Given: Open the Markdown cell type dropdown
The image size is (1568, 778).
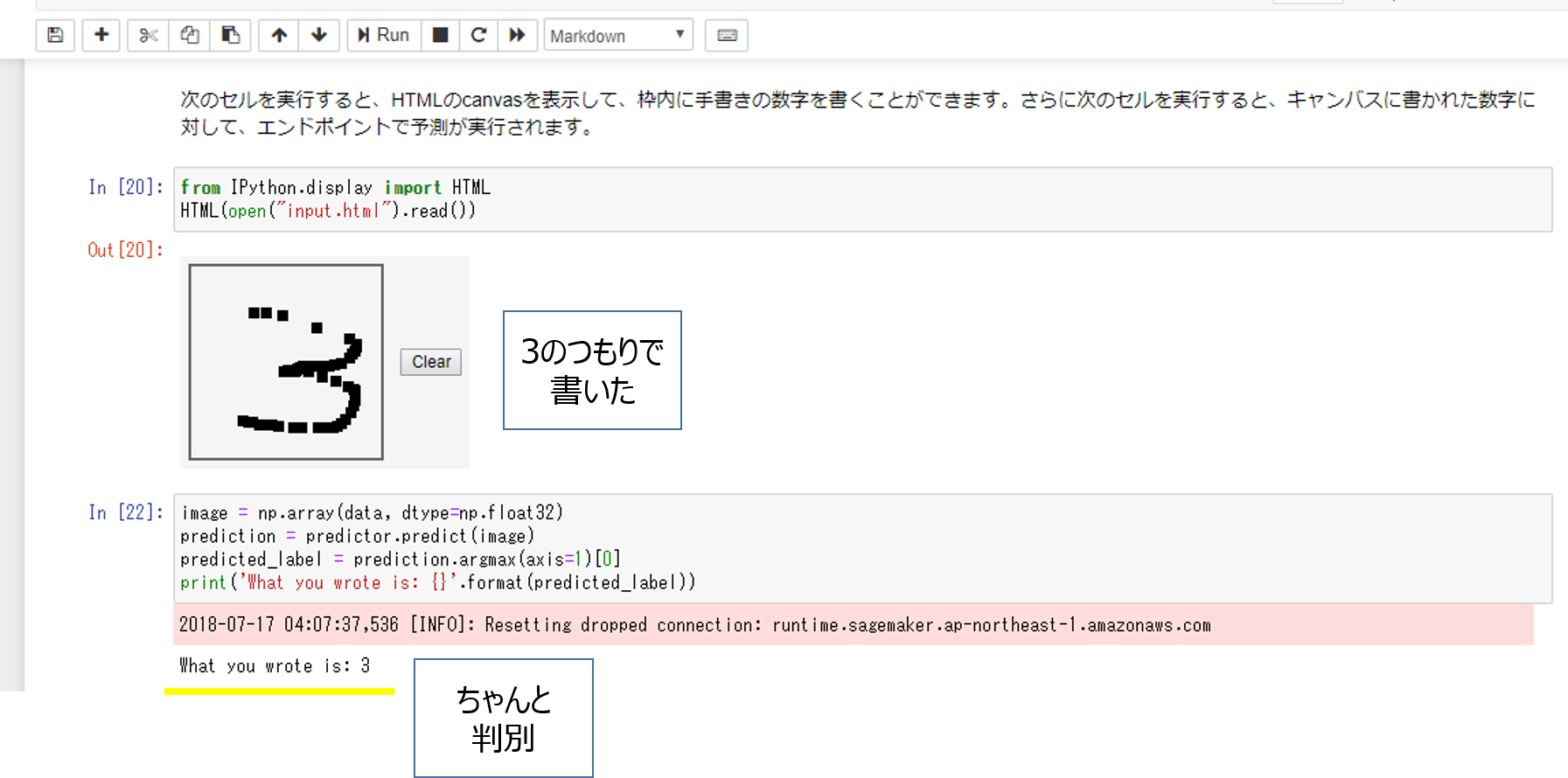Looking at the screenshot, I should (x=618, y=35).
